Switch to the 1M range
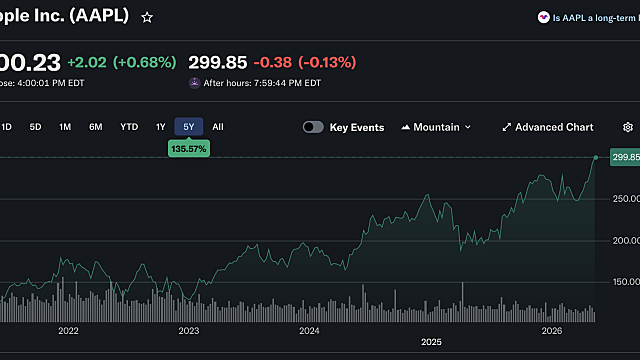The height and width of the screenshot is (360, 640). tap(65, 127)
